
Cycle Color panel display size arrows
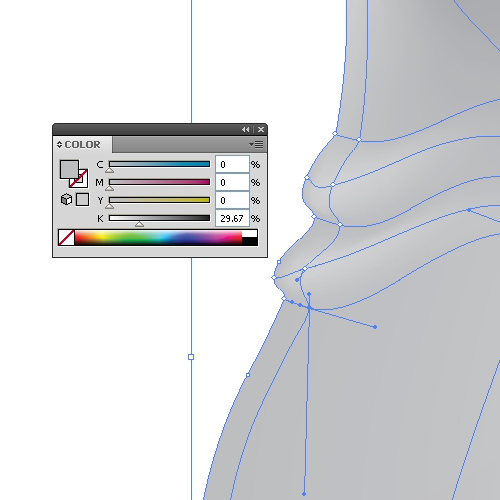click(59, 144)
